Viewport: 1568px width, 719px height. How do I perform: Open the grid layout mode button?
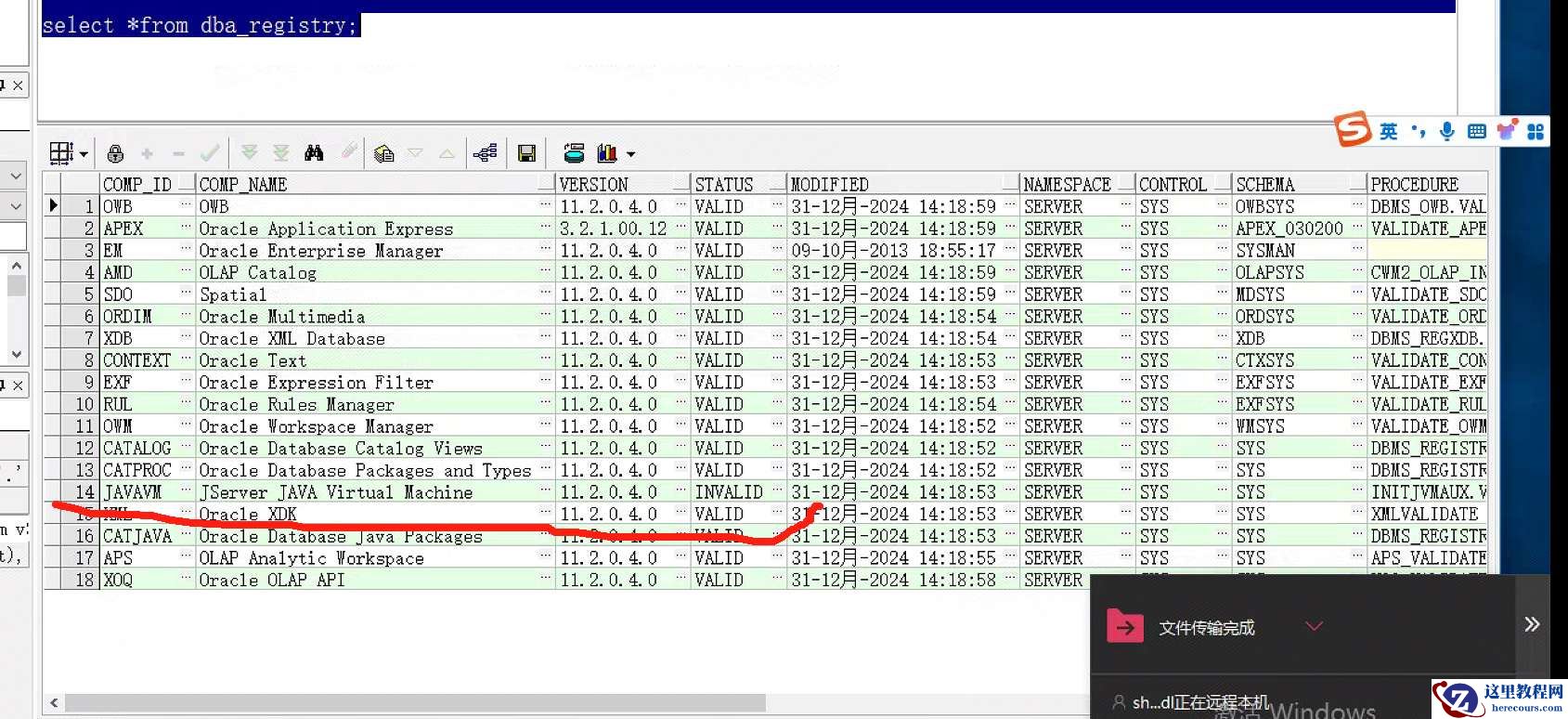pos(61,153)
